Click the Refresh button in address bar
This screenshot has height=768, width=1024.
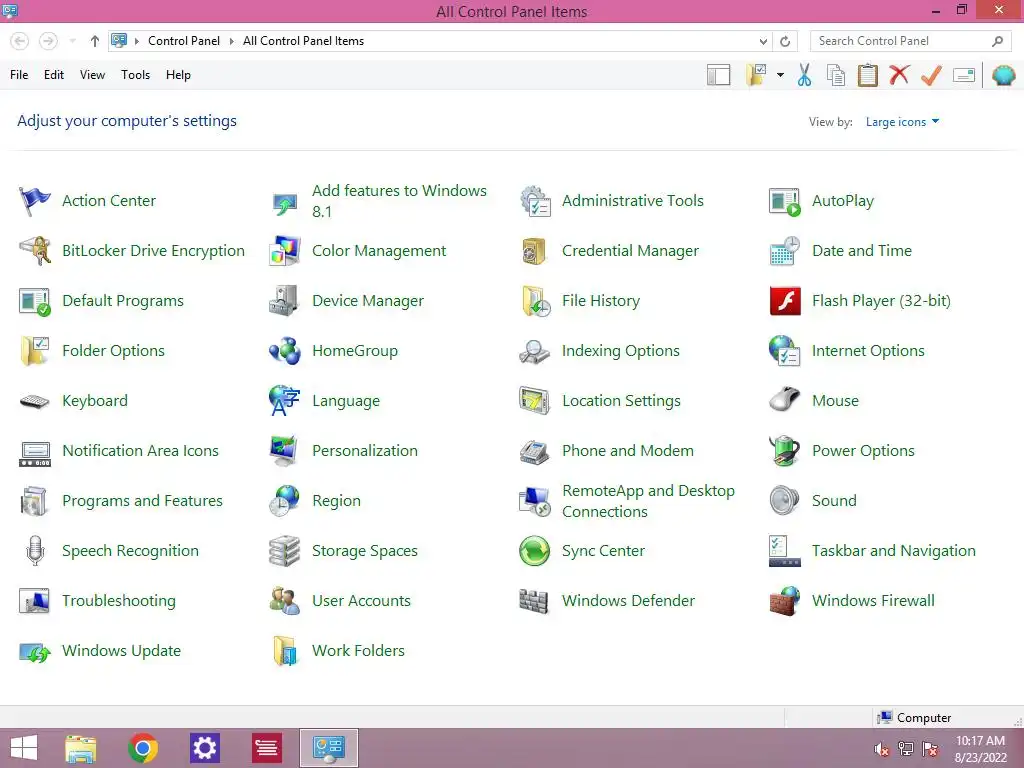coord(785,41)
